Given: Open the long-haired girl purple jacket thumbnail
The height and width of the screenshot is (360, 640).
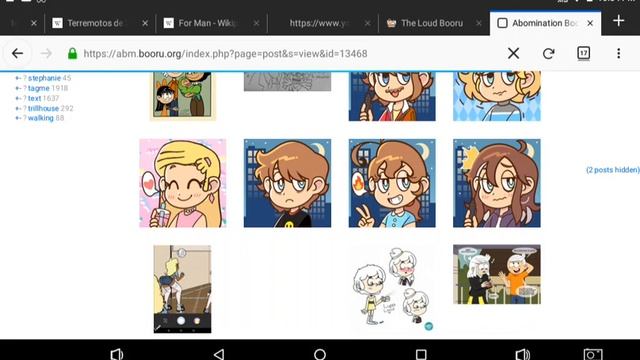Looking at the screenshot, I should point(497,183).
